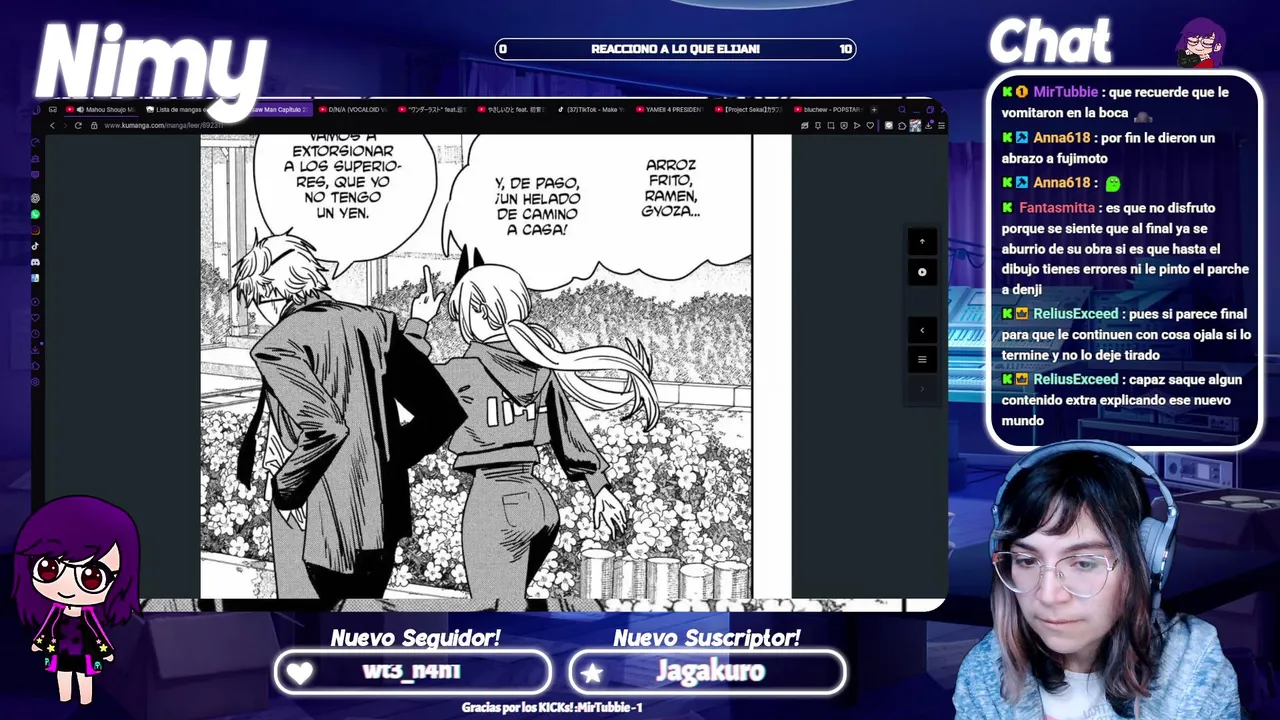Open Discord from the browser sidebar
The height and width of the screenshot is (720, 1280).
click(35, 262)
